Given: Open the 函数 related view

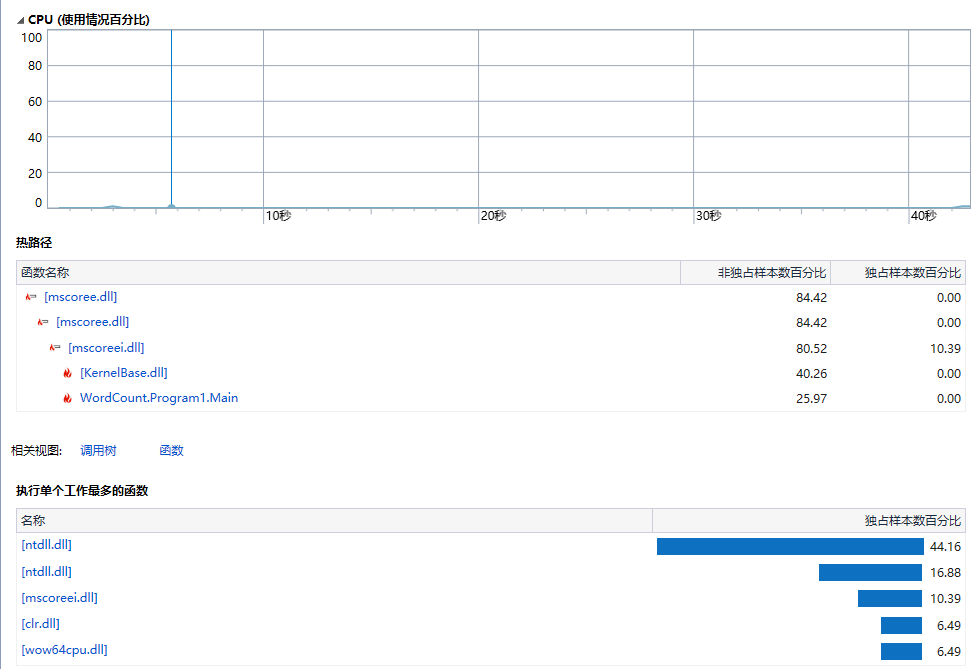Looking at the screenshot, I should point(171,451).
